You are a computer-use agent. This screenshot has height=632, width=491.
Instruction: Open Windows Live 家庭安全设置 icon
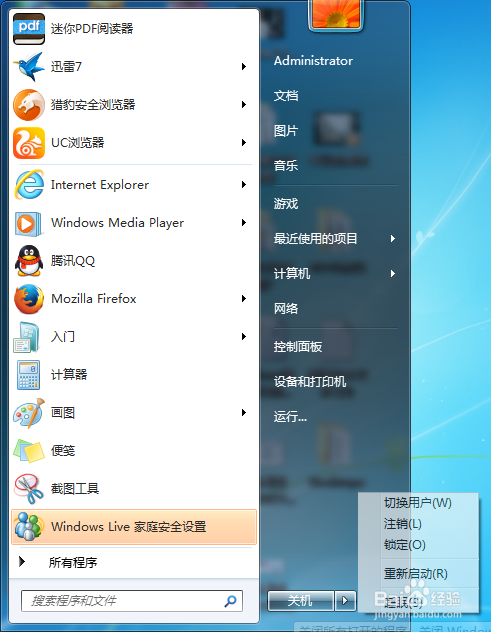[29, 527]
